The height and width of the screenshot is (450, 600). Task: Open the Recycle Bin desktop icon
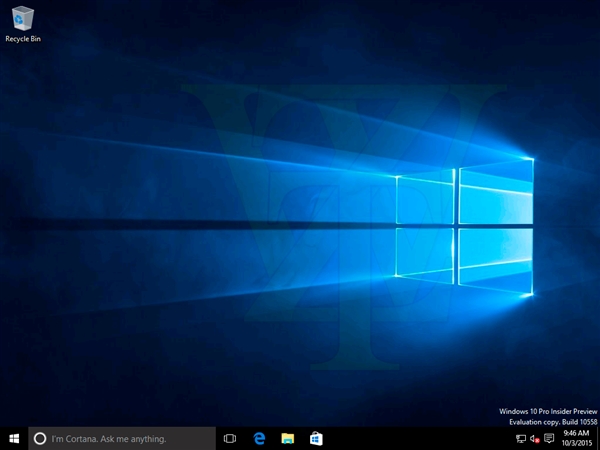(x=22, y=18)
